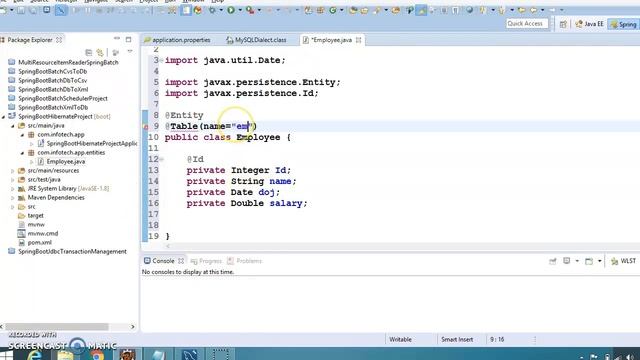Click the Next Annotation arrow icon
Image resolution: width=640 pixels, height=360 pixels.
pos(482,10)
